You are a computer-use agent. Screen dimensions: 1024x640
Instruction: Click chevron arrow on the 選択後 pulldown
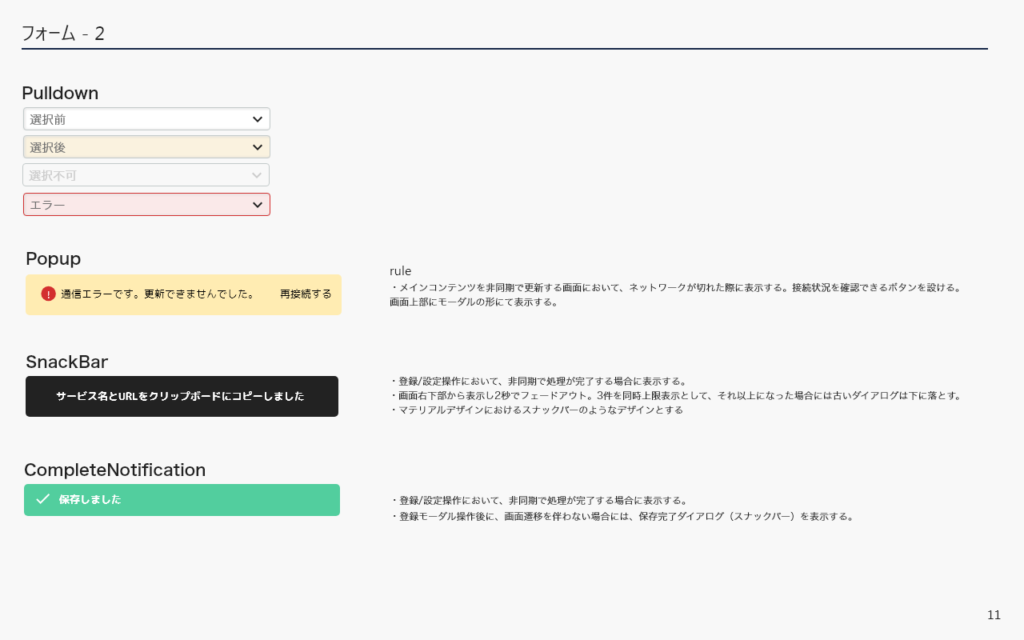coord(257,147)
